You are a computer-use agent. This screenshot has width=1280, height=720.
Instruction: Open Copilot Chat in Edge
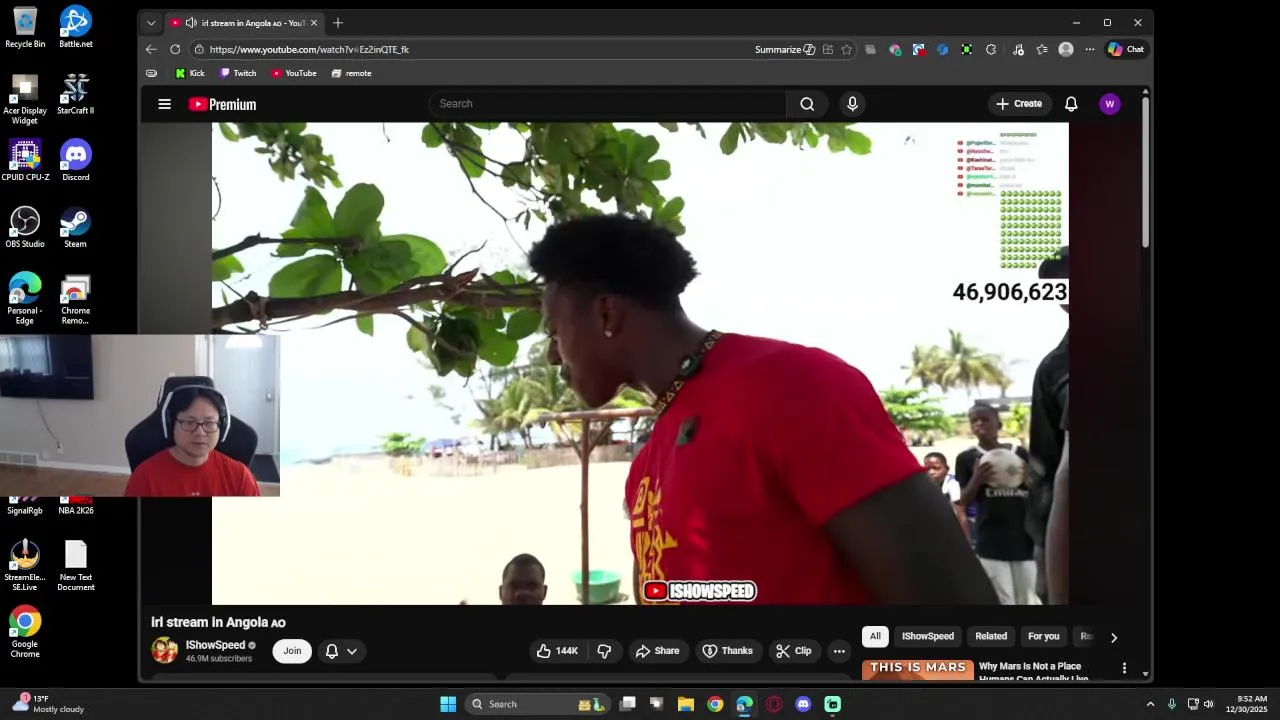(1126, 49)
